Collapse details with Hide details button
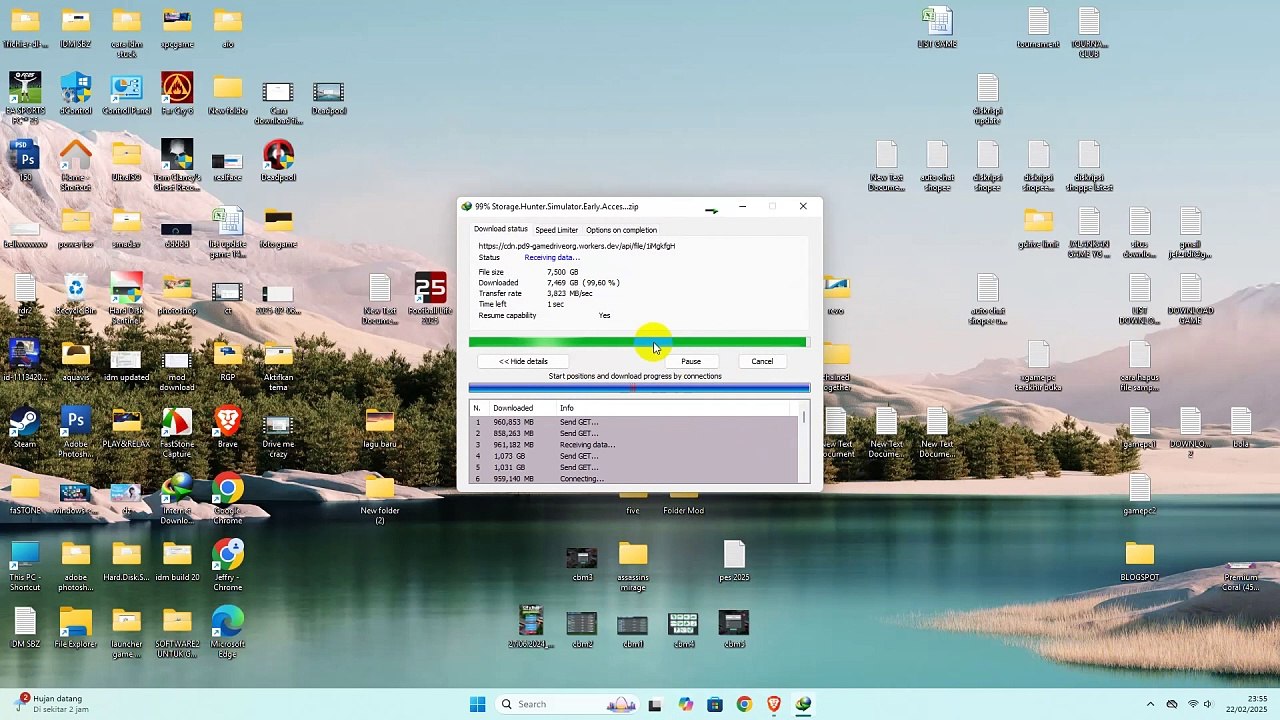The height and width of the screenshot is (720, 1280). pos(523,361)
